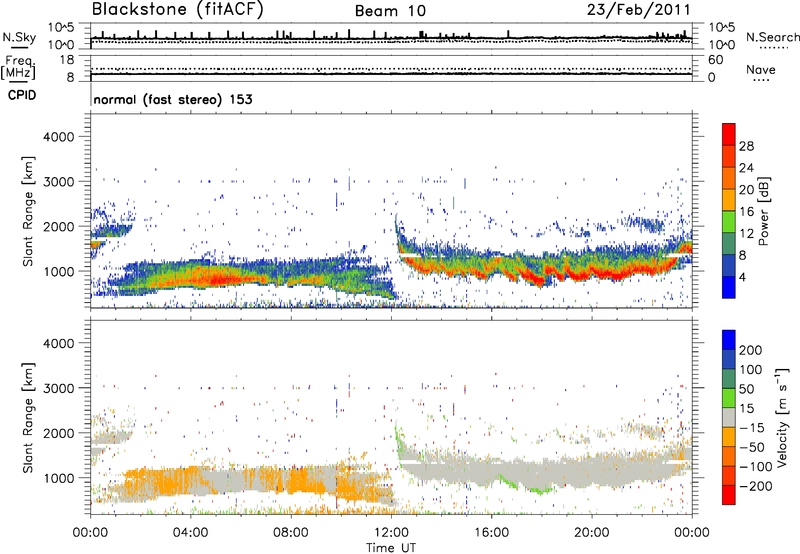Click the '2000' tick on the velocity panel
Viewport: 800px width, 554px height.
pos(58,433)
